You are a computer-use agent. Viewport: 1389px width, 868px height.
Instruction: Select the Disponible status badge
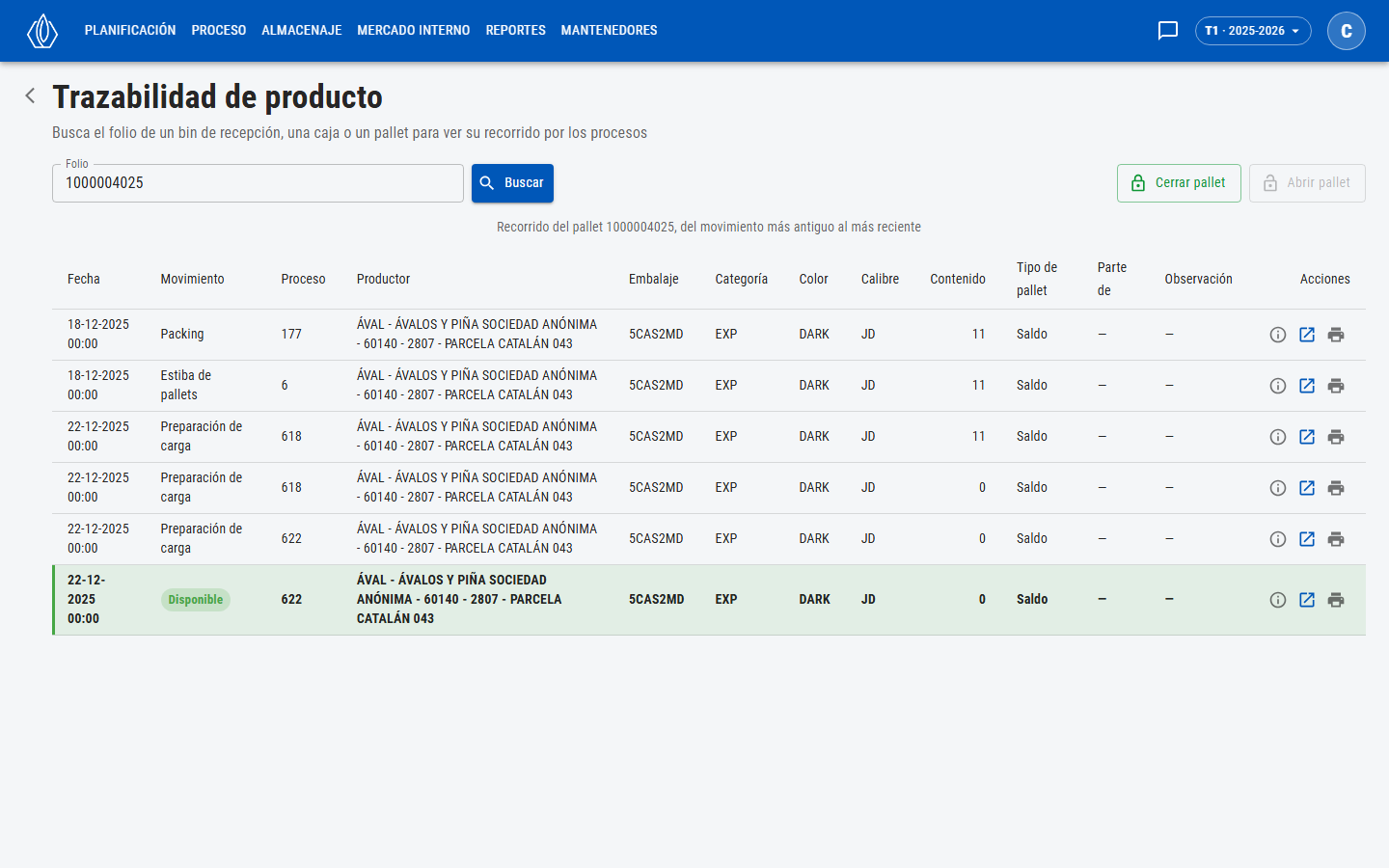coord(196,600)
